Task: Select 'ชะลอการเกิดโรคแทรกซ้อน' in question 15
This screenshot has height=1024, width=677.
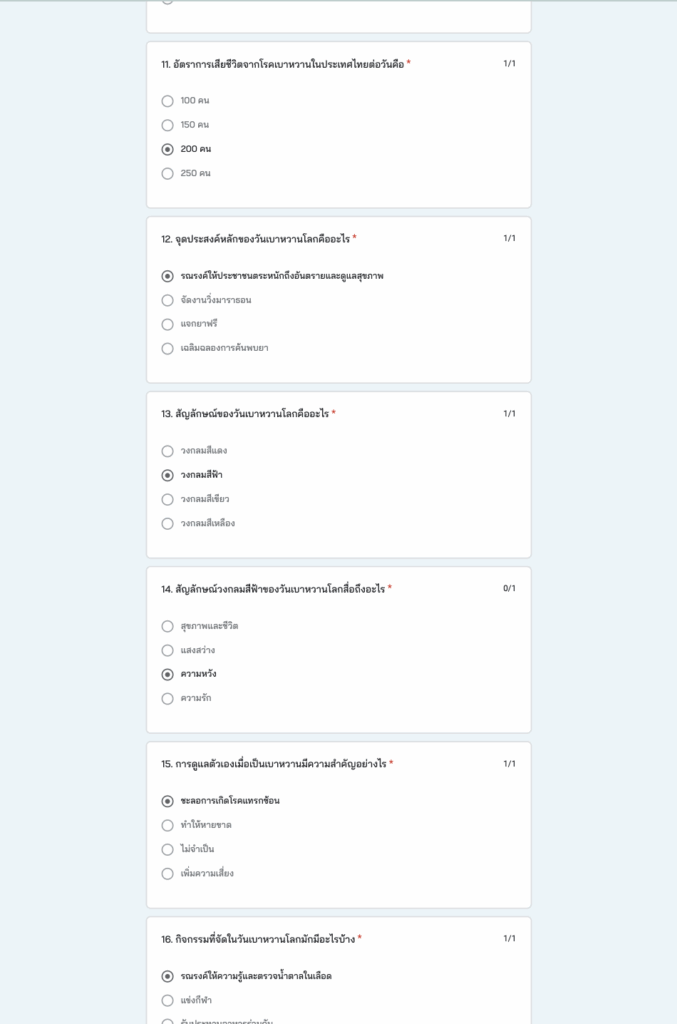Action: click(x=167, y=801)
